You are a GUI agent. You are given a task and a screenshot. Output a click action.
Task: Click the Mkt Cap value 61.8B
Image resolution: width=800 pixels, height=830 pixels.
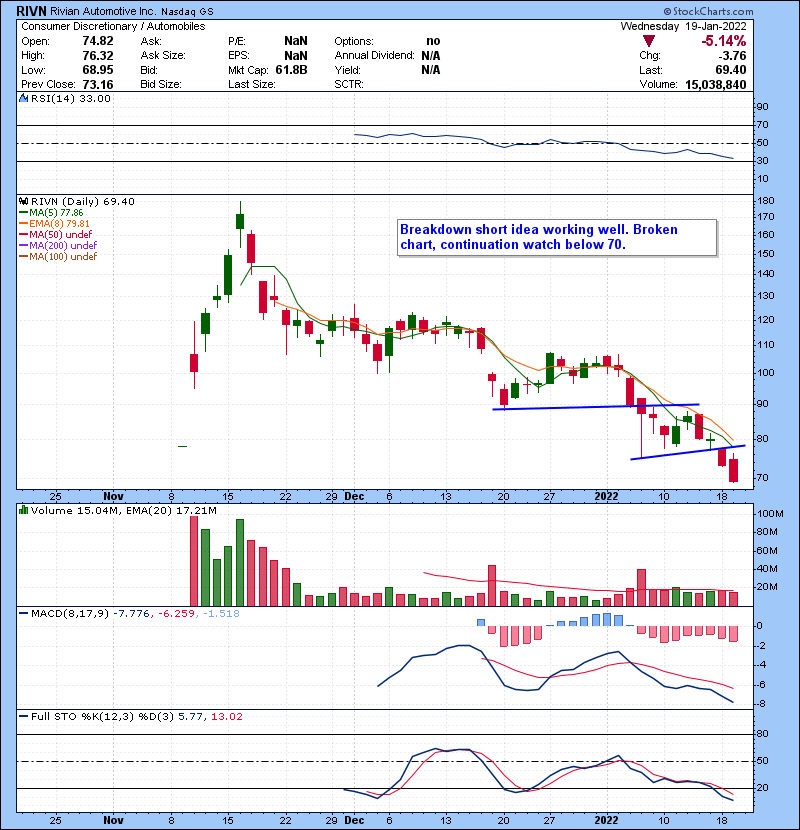pos(291,70)
